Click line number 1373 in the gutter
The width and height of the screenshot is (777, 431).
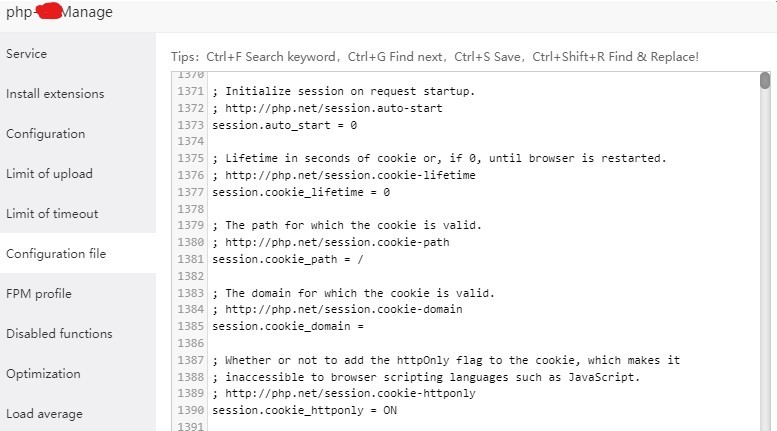coord(190,126)
